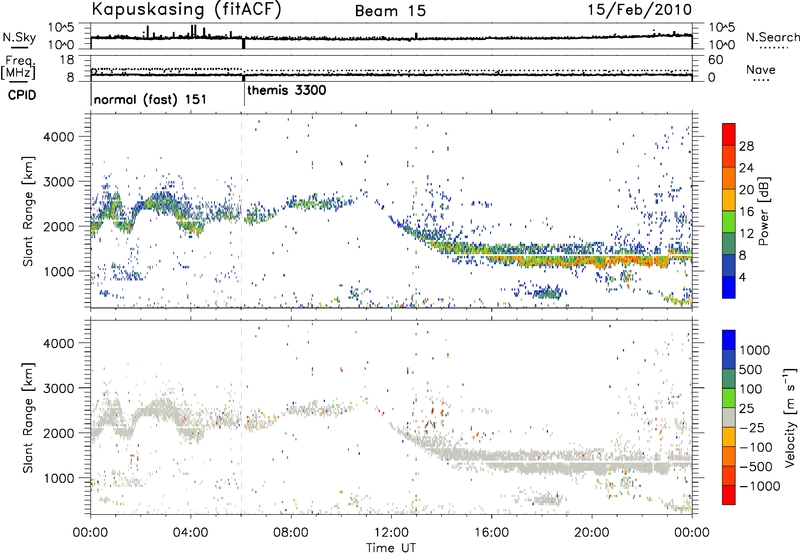Click the "1000" tick on the power panel

coord(58,271)
